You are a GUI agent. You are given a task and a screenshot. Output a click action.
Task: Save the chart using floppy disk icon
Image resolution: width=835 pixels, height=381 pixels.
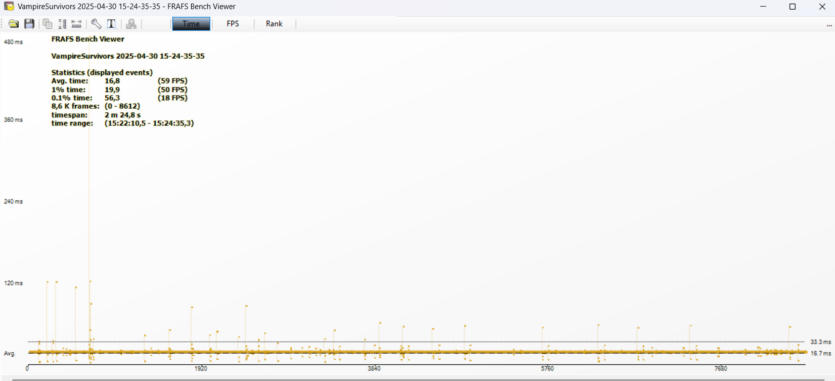pyautogui.click(x=29, y=23)
